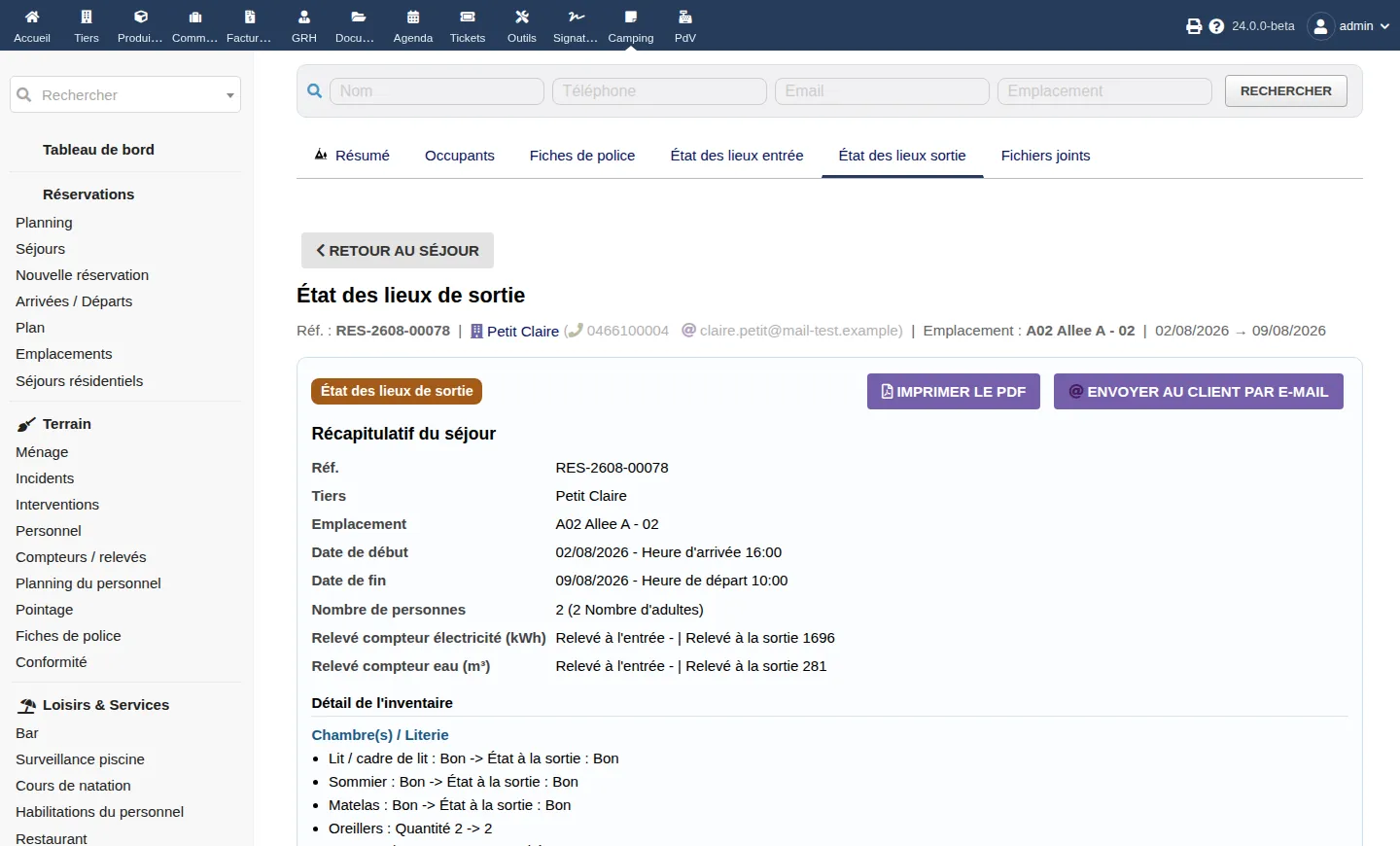Open the État des lieux entrée tab
1400x846 pixels.
tap(737, 156)
